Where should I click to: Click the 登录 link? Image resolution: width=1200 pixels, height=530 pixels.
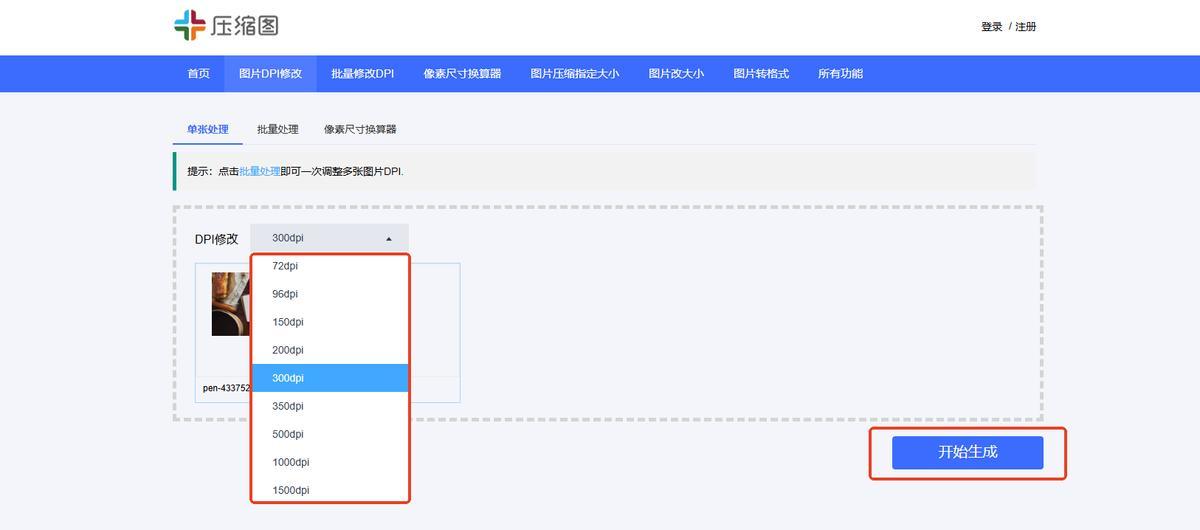[x=991, y=27]
